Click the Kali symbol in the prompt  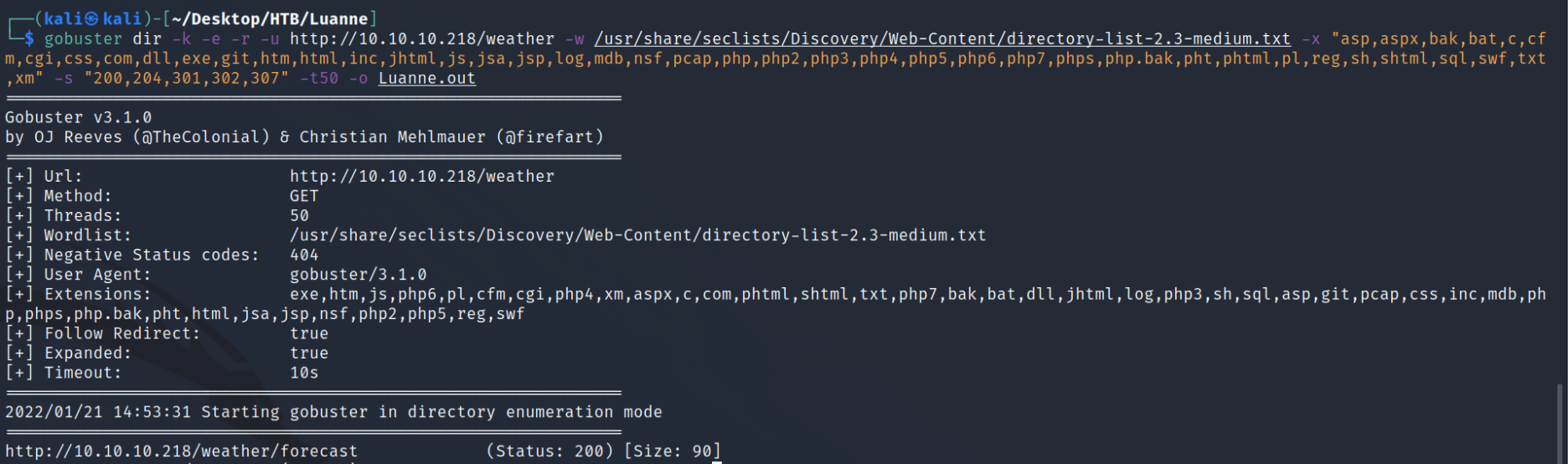92,18
